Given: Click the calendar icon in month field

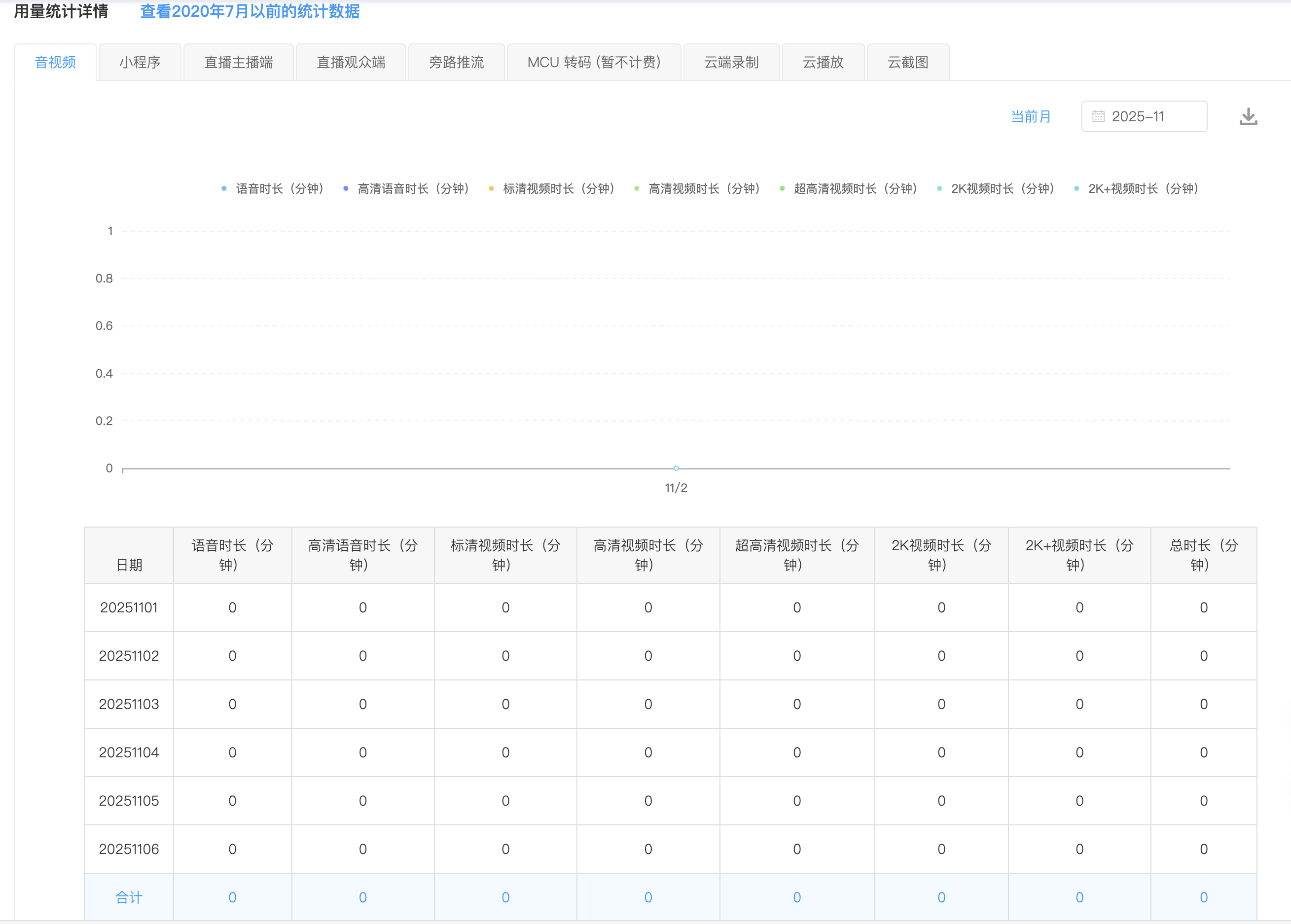Looking at the screenshot, I should coord(1098,117).
